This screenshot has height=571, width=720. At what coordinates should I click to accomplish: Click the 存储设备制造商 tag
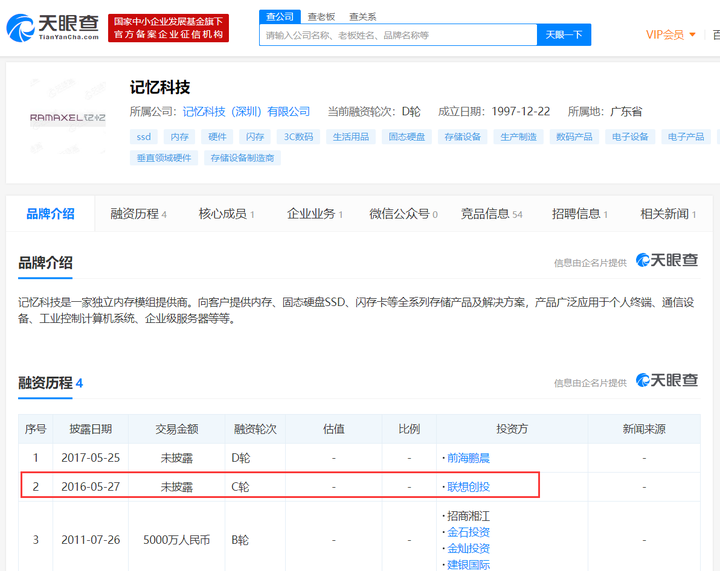pos(242,158)
